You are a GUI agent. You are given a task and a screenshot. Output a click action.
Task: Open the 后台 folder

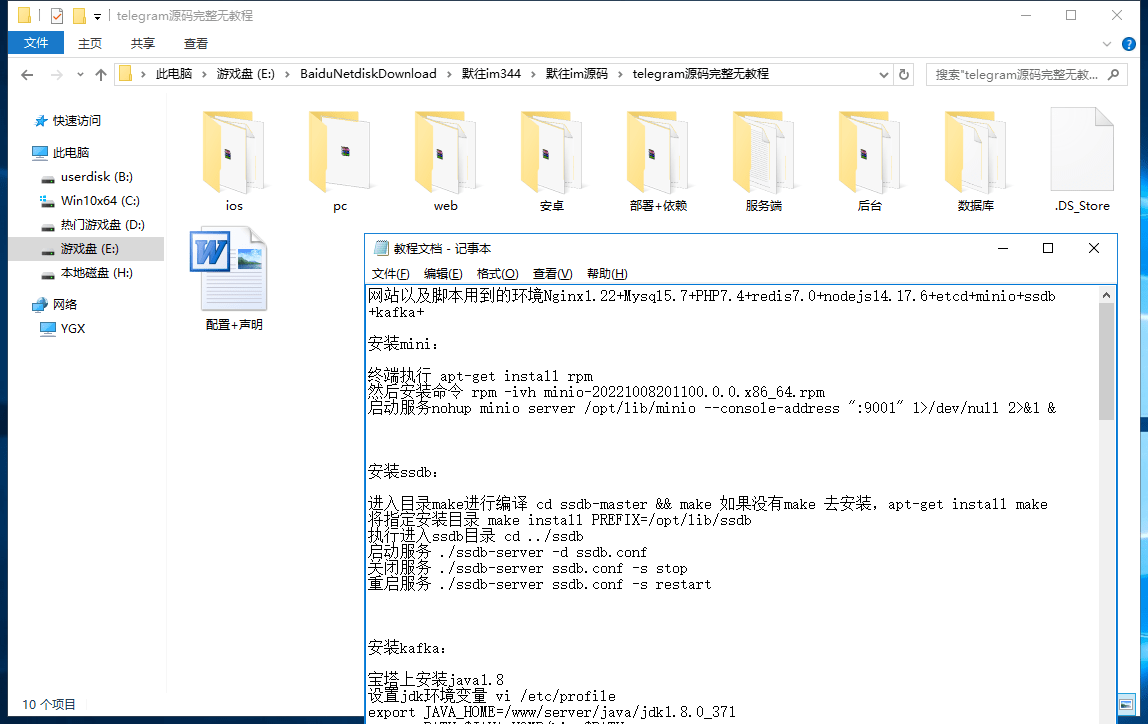tap(869, 161)
